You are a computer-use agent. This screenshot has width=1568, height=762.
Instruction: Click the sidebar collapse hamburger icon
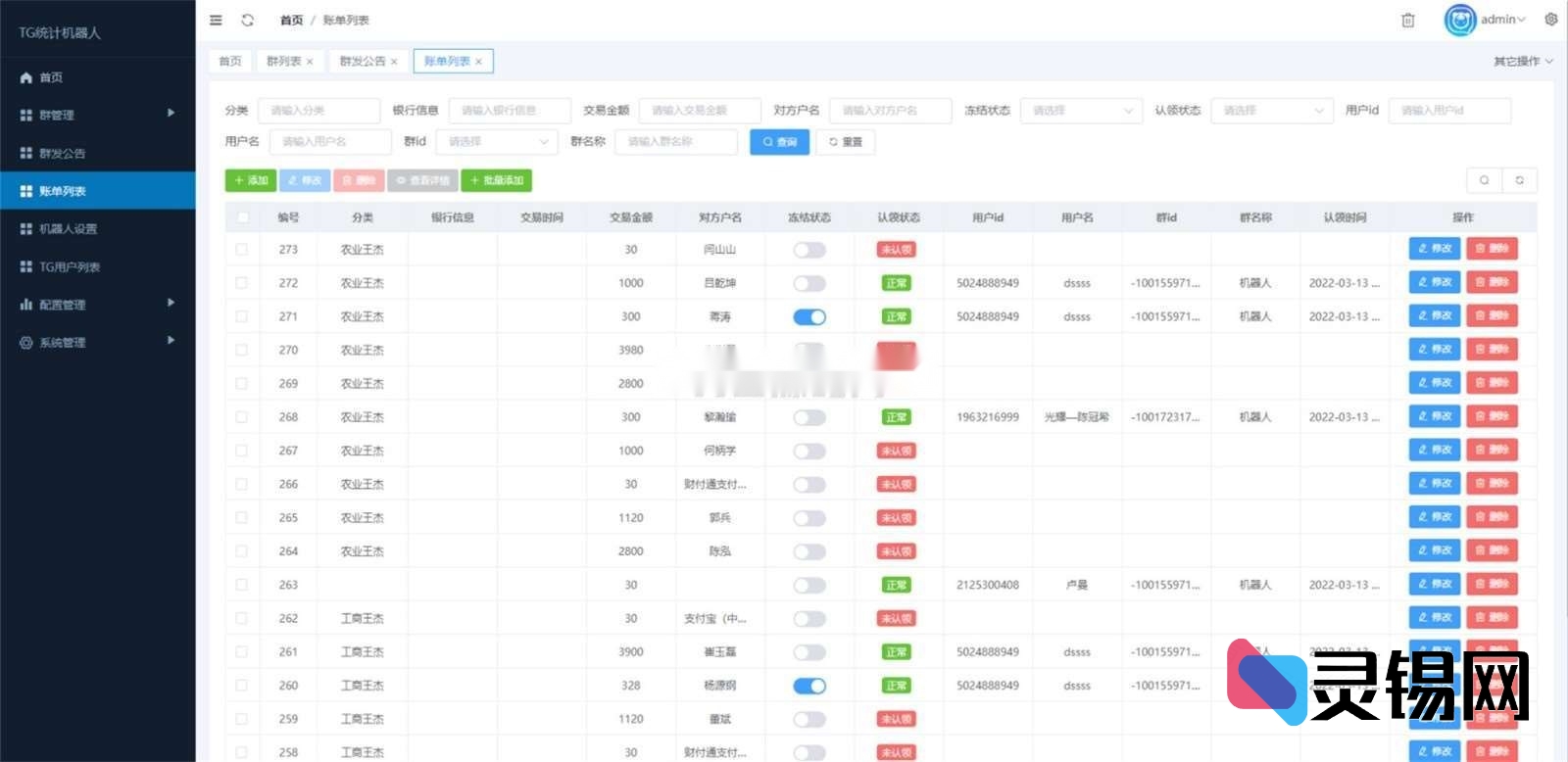coord(216,20)
